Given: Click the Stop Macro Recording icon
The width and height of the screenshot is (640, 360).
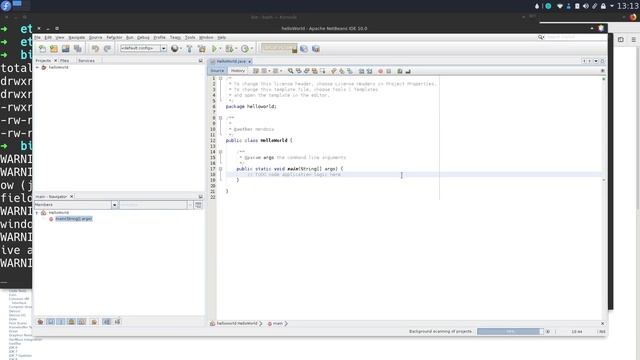Looking at the screenshot, I should point(389,71).
